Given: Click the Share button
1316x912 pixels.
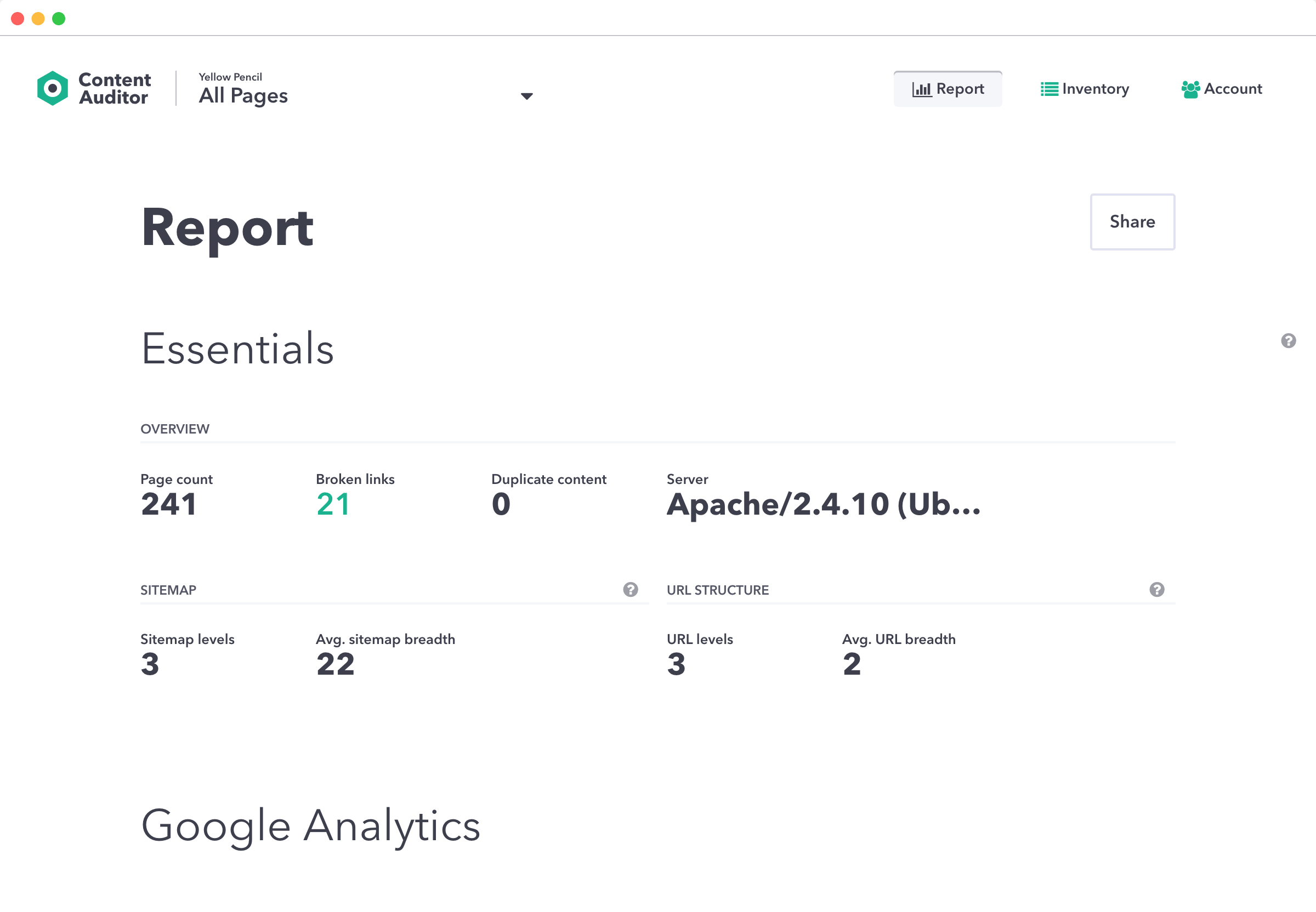Looking at the screenshot, I should coord(1132,222).
